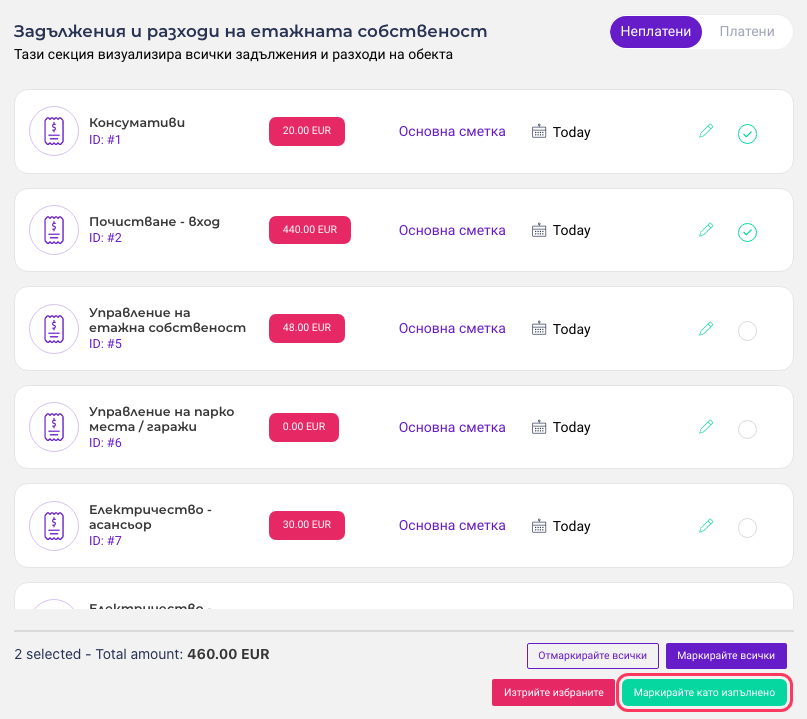Click the ID: #1 label

105,139
